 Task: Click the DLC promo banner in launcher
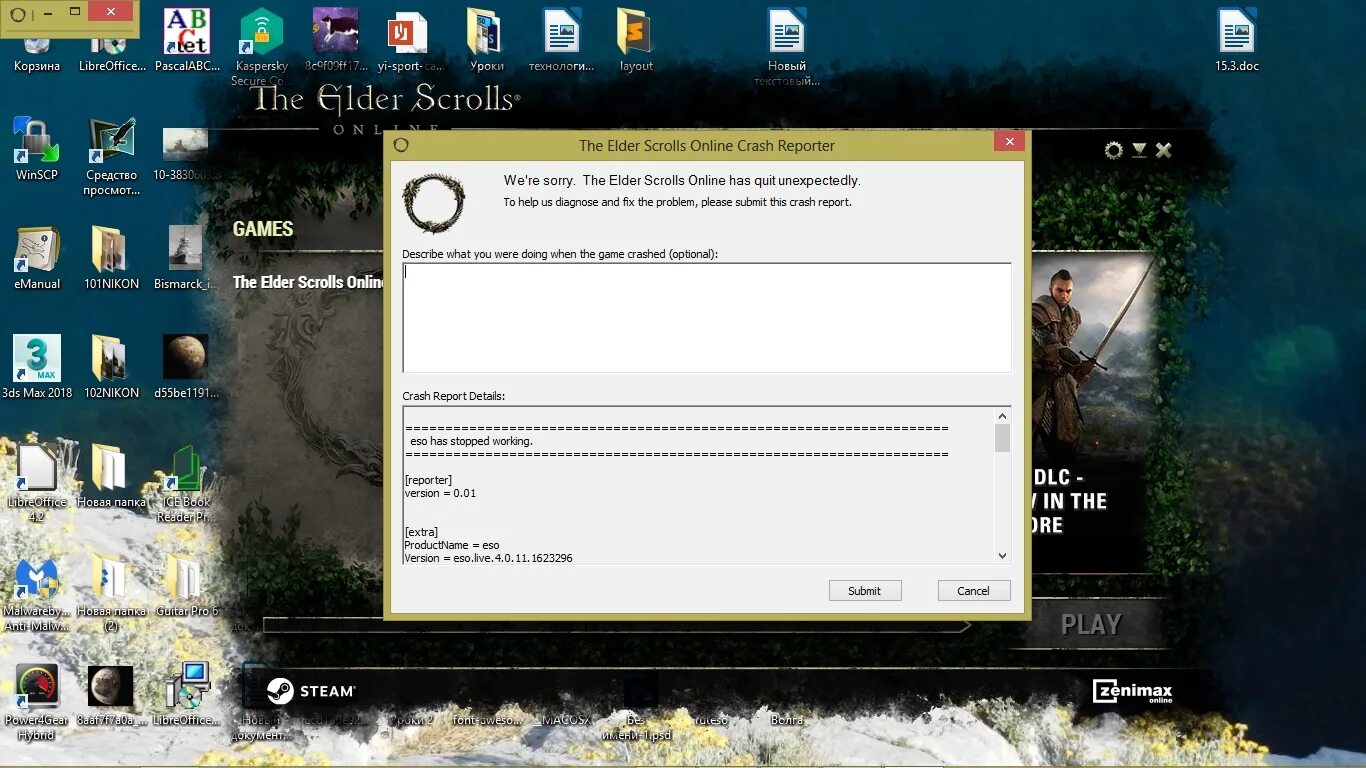coord(1092,410)
